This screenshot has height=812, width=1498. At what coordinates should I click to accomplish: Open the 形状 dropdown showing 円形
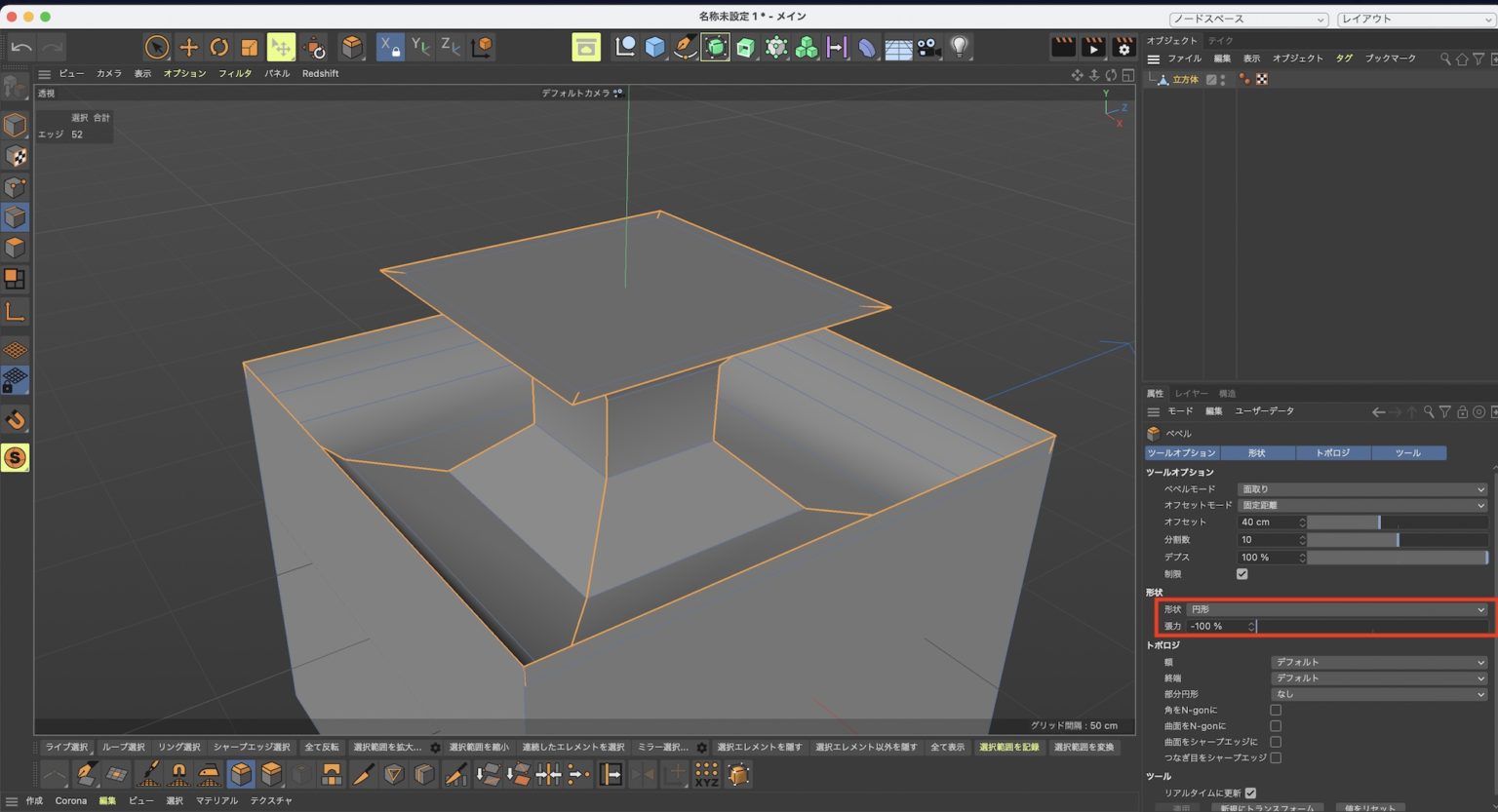click(x=1336, y=608)
